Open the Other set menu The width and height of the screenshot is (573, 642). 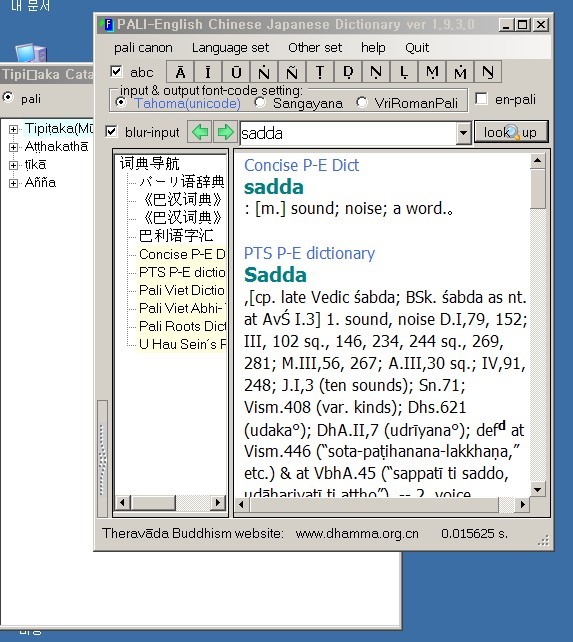315,48
